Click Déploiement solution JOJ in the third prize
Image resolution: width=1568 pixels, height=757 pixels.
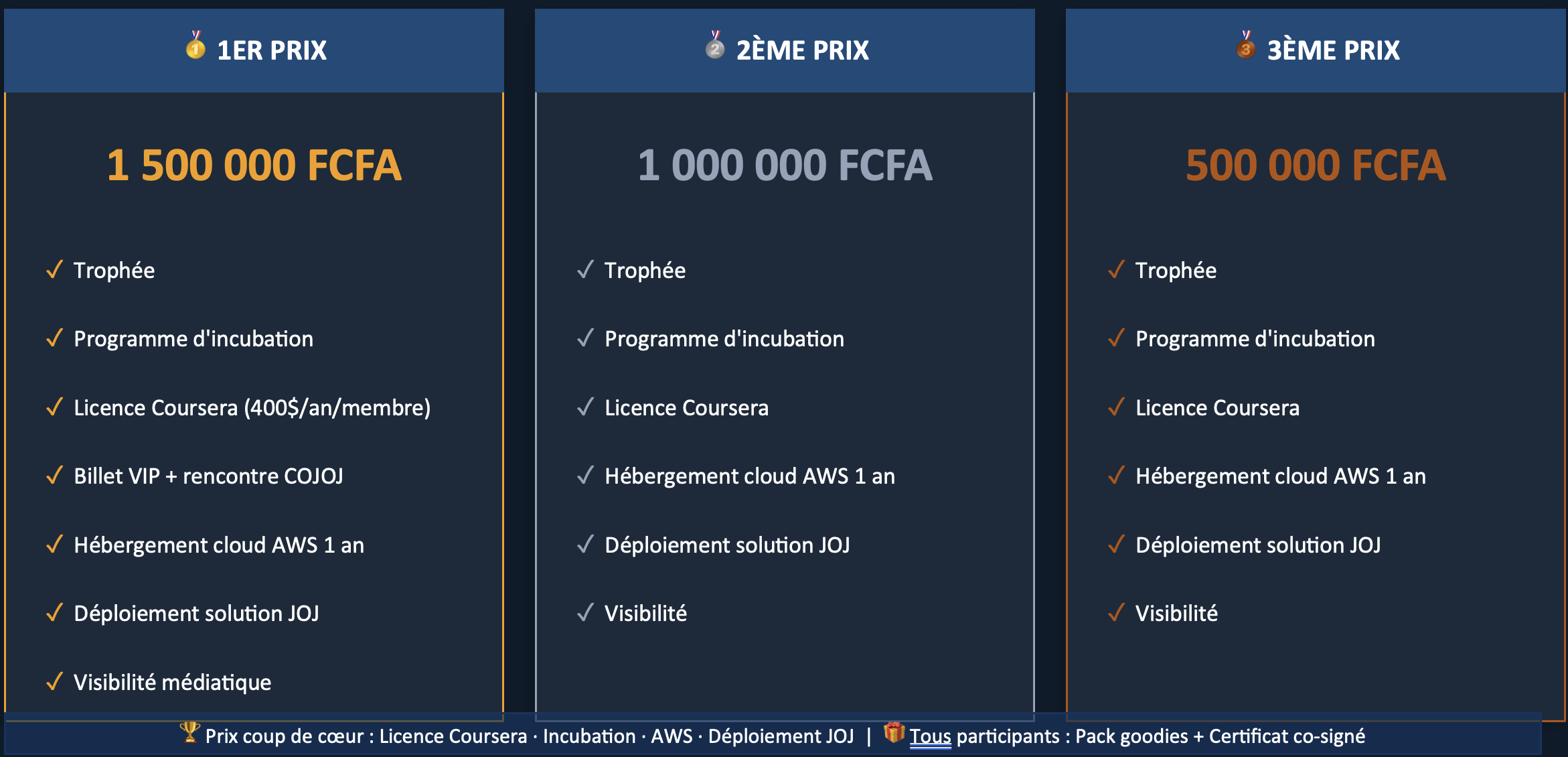click(1258, 545)
